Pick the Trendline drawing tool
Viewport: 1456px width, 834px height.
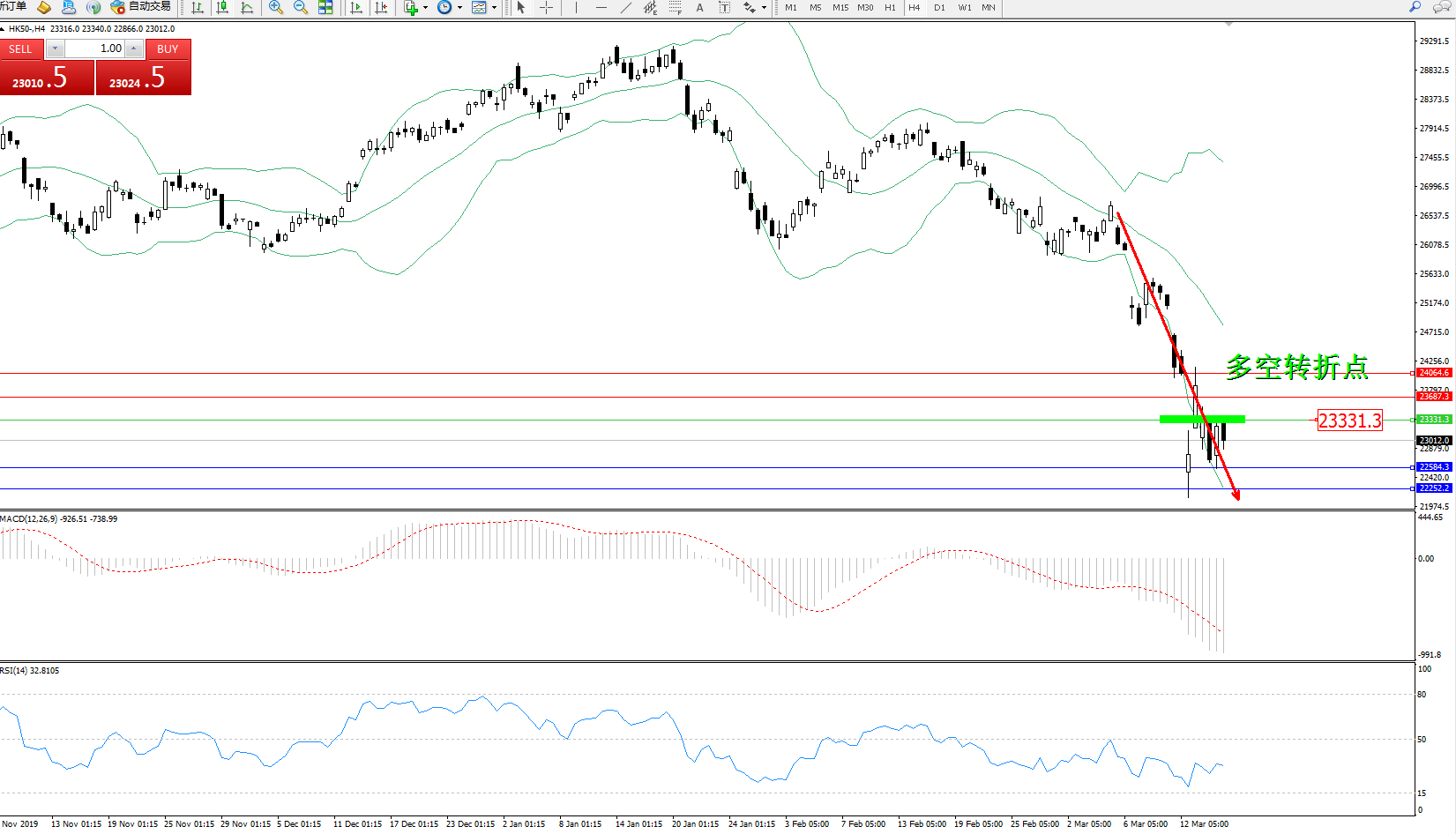pos(625,8)
